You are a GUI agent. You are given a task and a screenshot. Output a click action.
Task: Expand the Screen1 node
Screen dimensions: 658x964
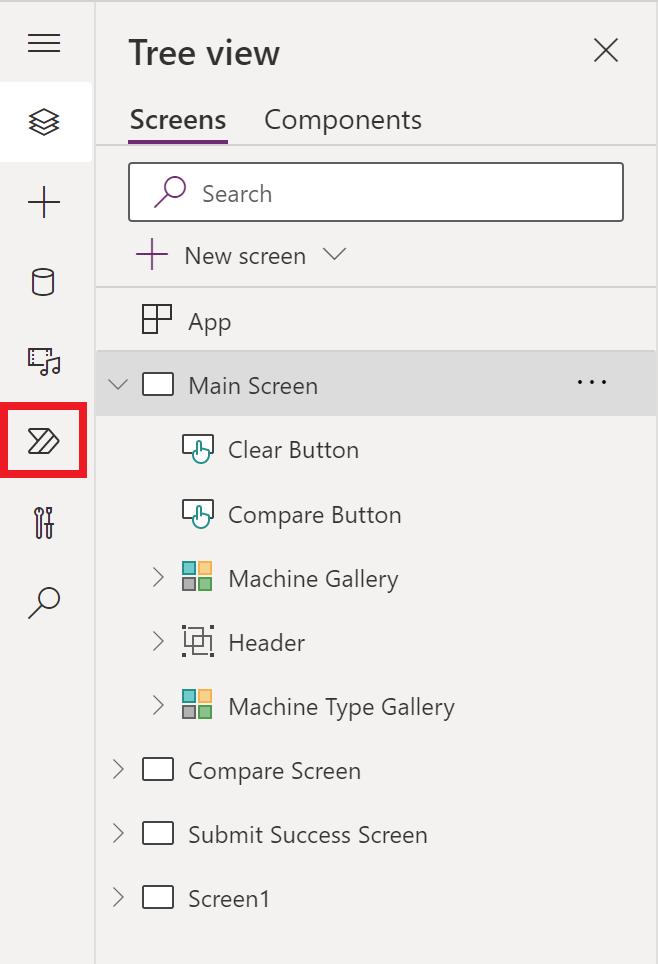click(118, 897)
